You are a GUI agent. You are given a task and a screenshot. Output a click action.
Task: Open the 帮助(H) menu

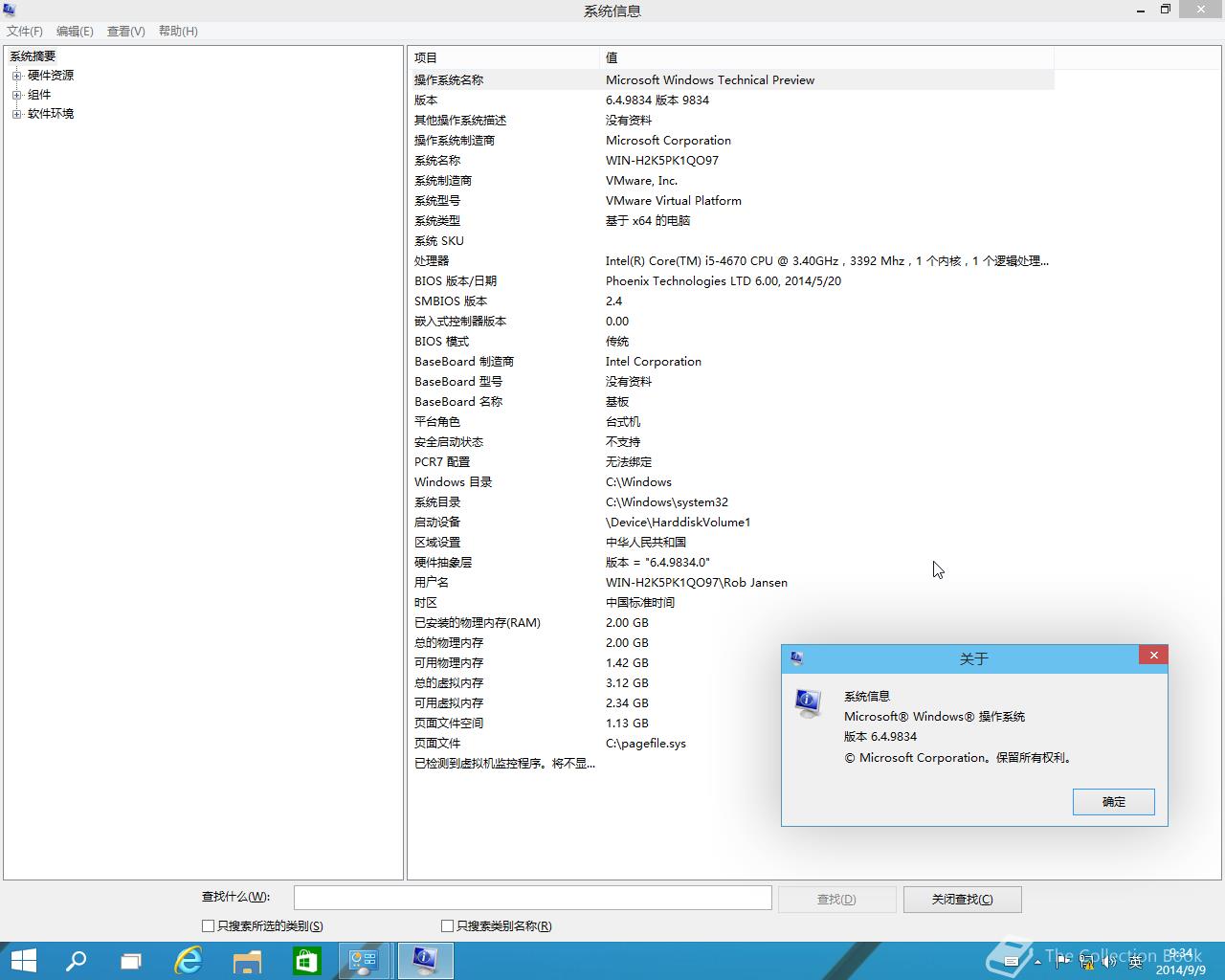(x=178, y=32)
